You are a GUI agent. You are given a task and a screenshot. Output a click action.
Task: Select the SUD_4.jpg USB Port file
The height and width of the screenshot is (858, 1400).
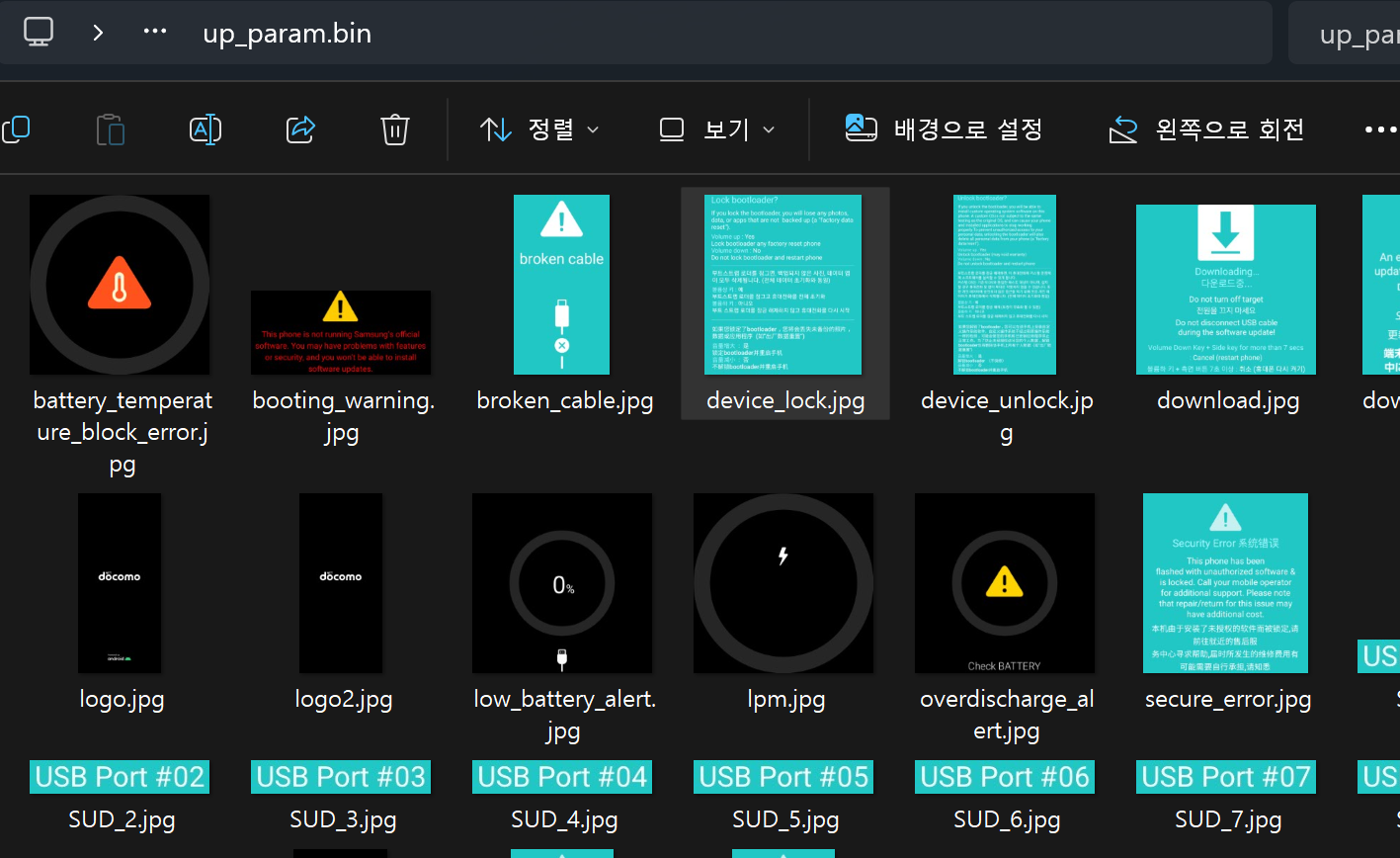(563, 777)
